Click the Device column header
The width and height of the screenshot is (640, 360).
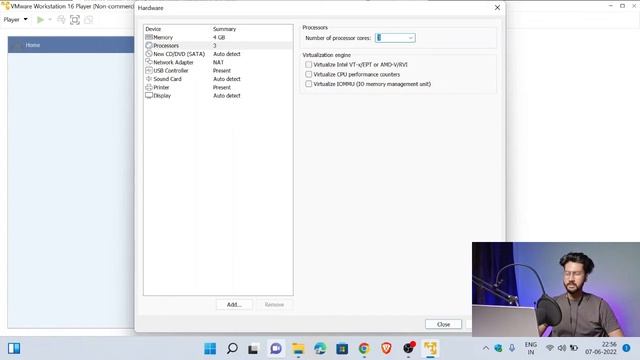coord(153,29)
